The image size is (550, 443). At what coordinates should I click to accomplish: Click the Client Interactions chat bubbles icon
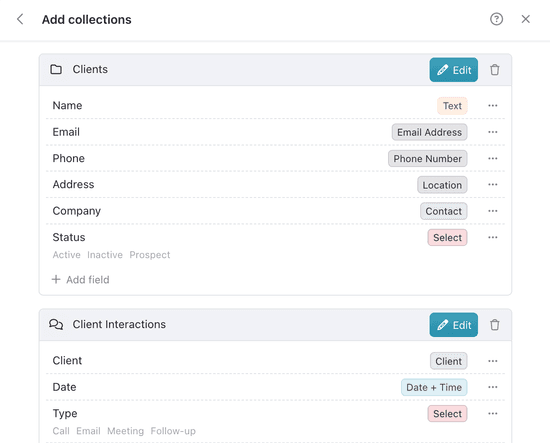pos(56,324)
